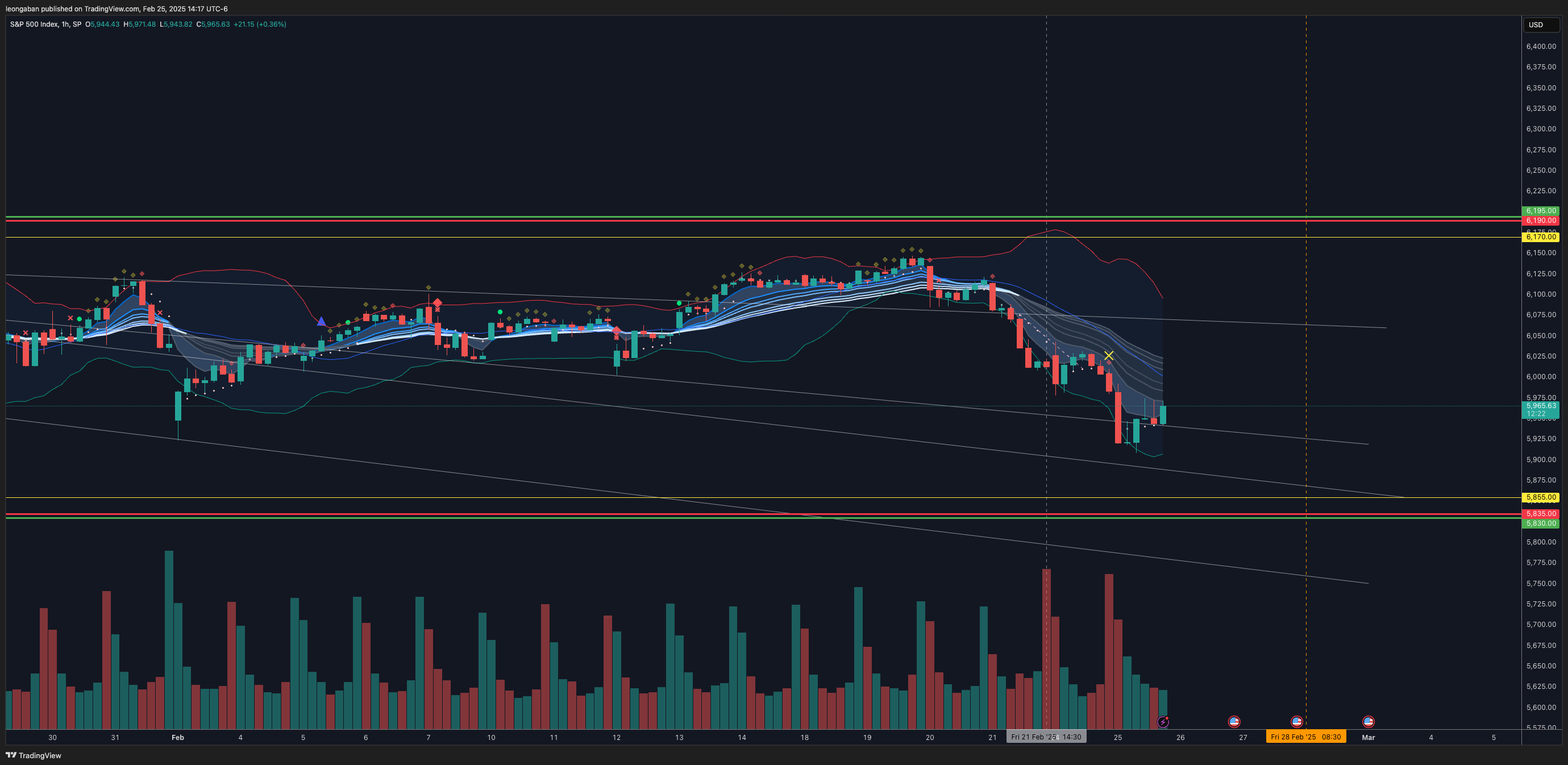The image size is (1568, 765).
Task: Click the large red diamond marker near Feb 7
Action: pos(437,302)
